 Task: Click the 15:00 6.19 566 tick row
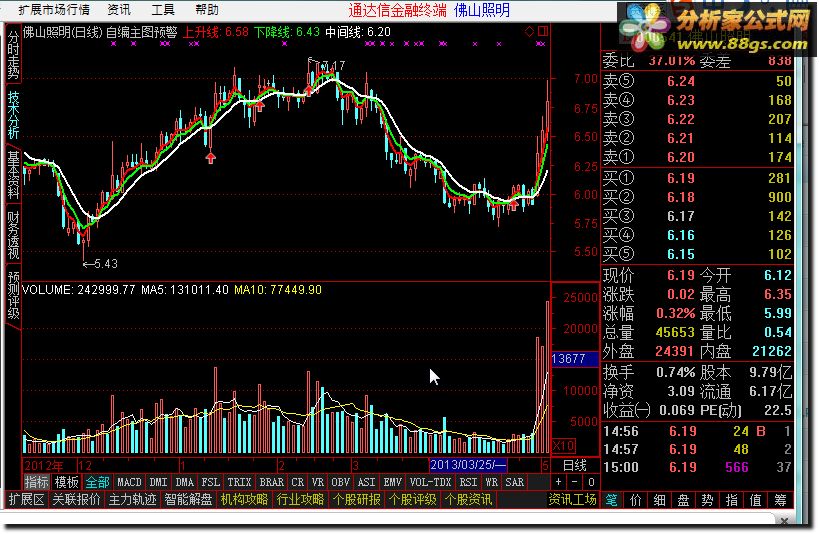[x=697, y=467]
